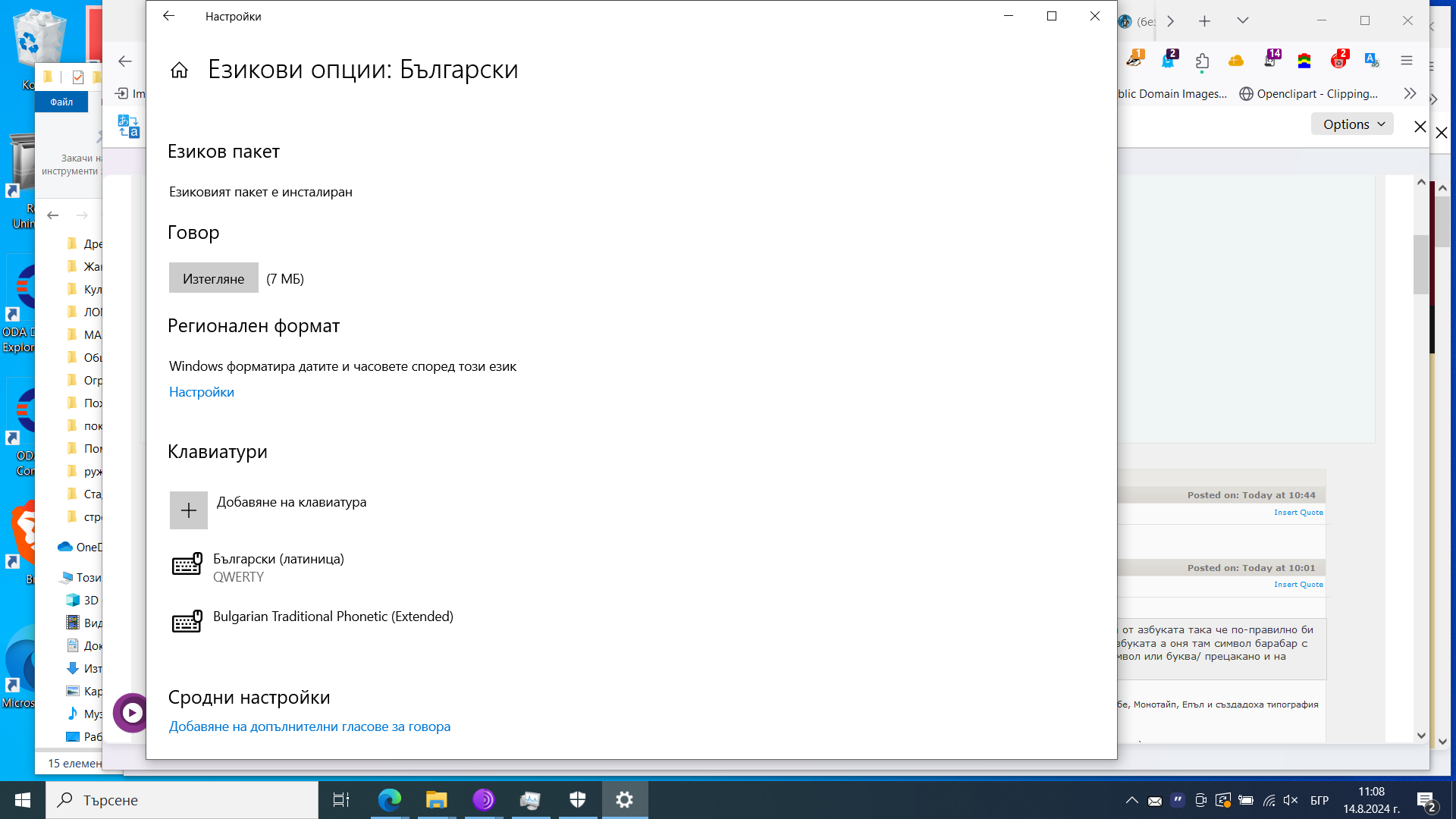The width and height of the screenshot is (1456, 819).
Task: Open the Файл tab in File Explorer
Action: point(61,102)
